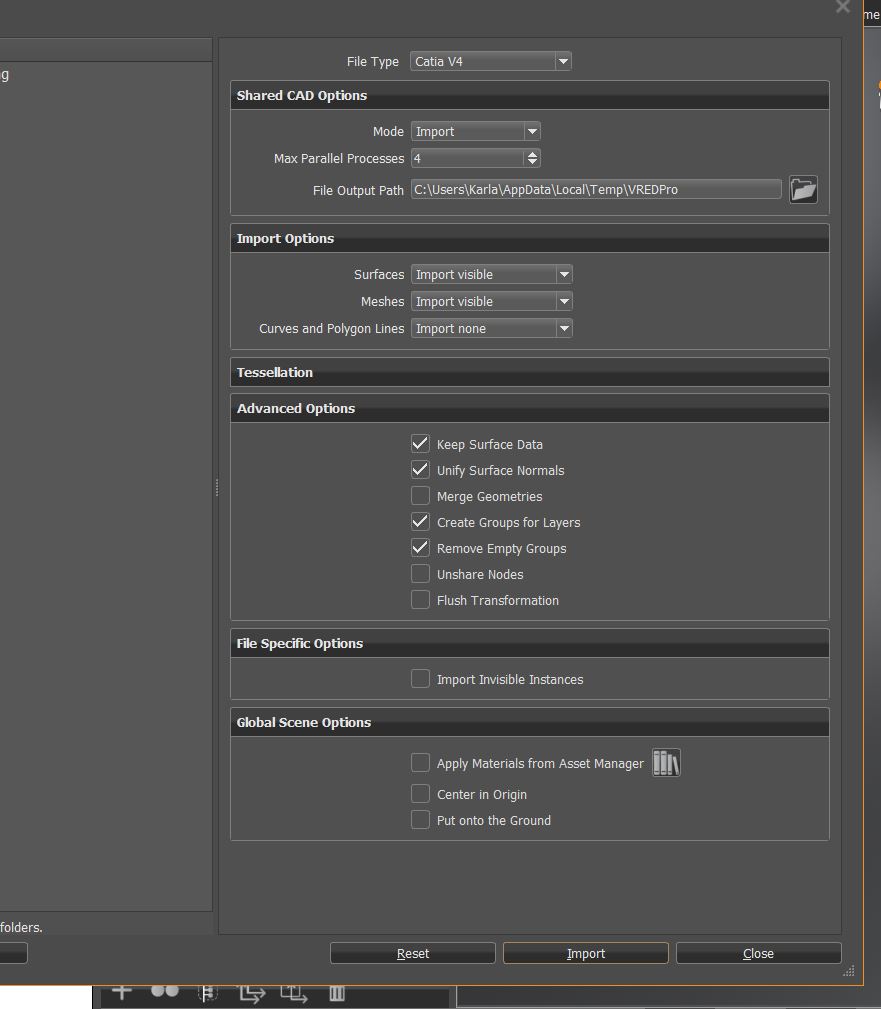Open the Curves and Polygon Lines dropdown
Screen dimensions: 881x1009
[x=565, y=328]
